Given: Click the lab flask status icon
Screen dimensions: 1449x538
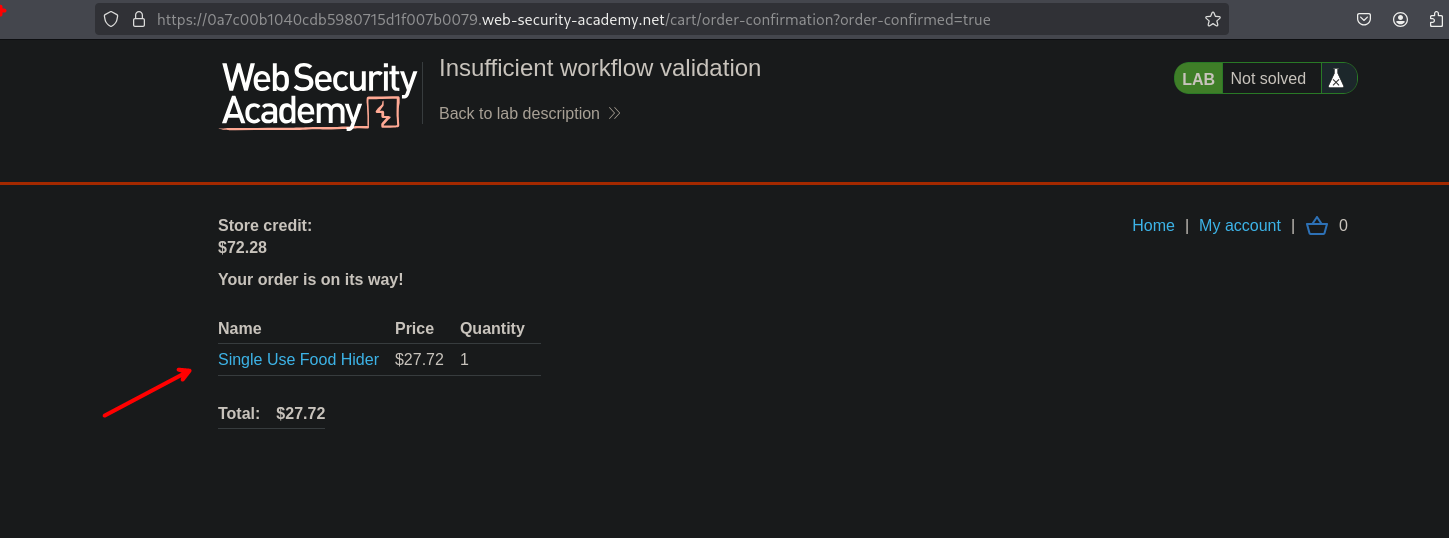Looking at the screenshot, I should pyautogui.click(x=1336, y=79).
